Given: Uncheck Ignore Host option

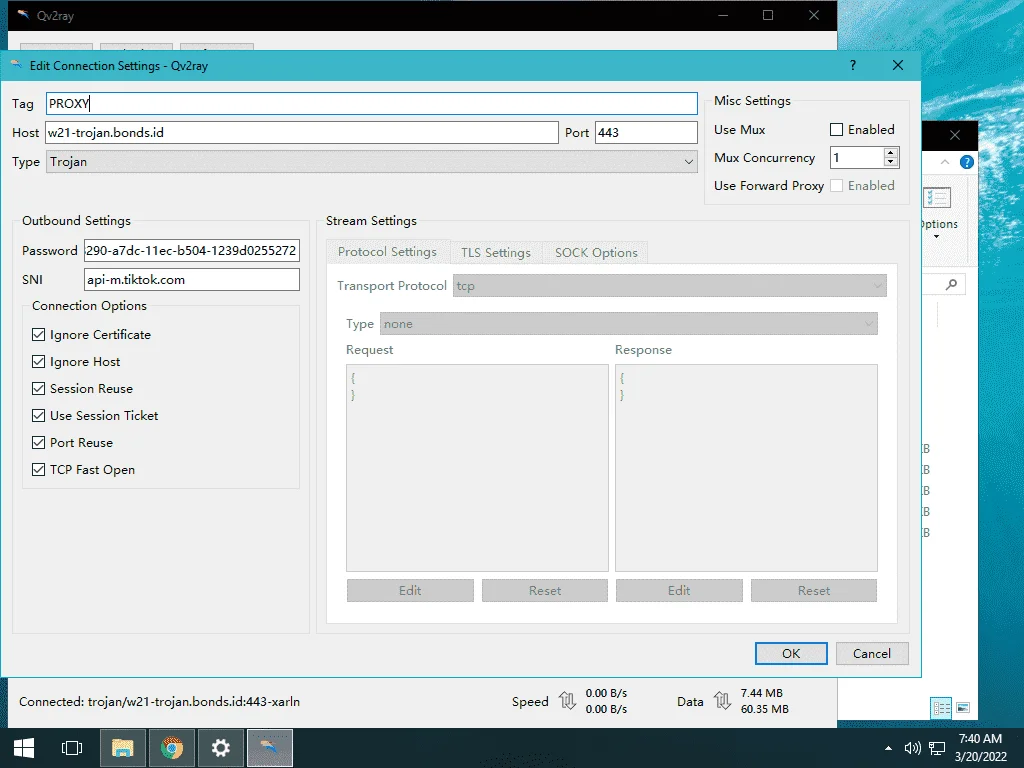Looking at the screenshot, I should point(39,362).
